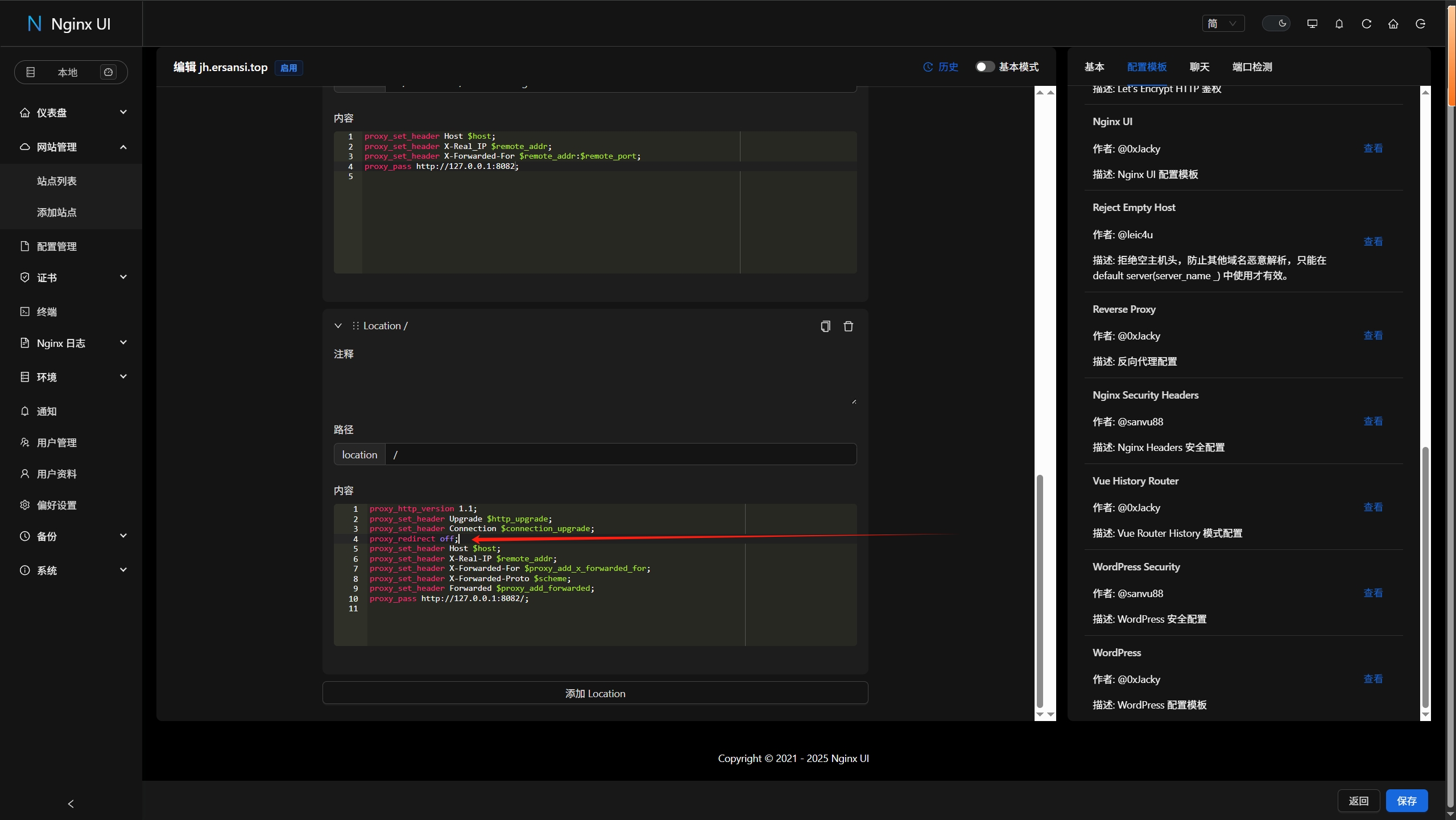Click the 注释 comment textarea
This screenshot has height=820, width=1456.
595,386
